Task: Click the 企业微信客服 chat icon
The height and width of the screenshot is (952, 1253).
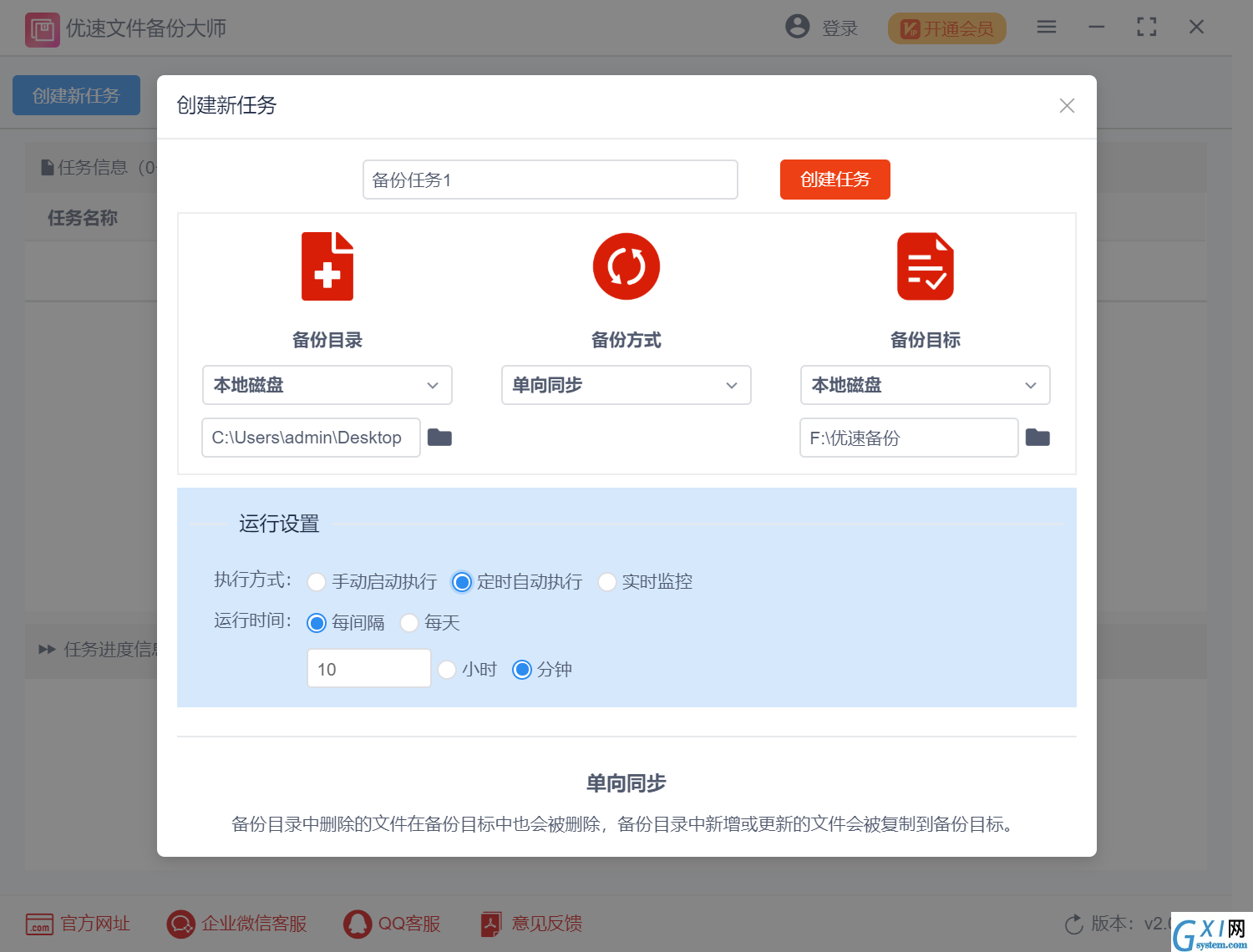Action: [180, 924]
